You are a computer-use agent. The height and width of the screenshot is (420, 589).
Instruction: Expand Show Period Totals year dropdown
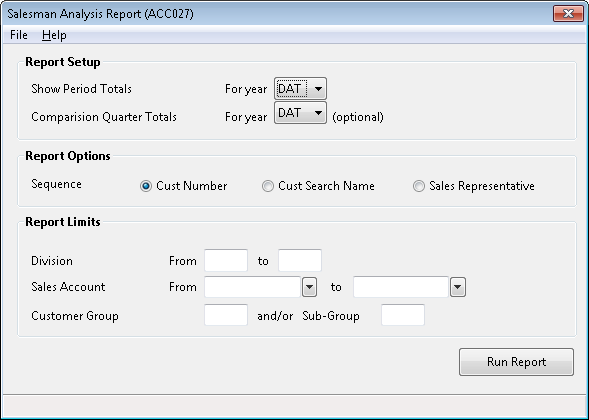pos(300,89)
